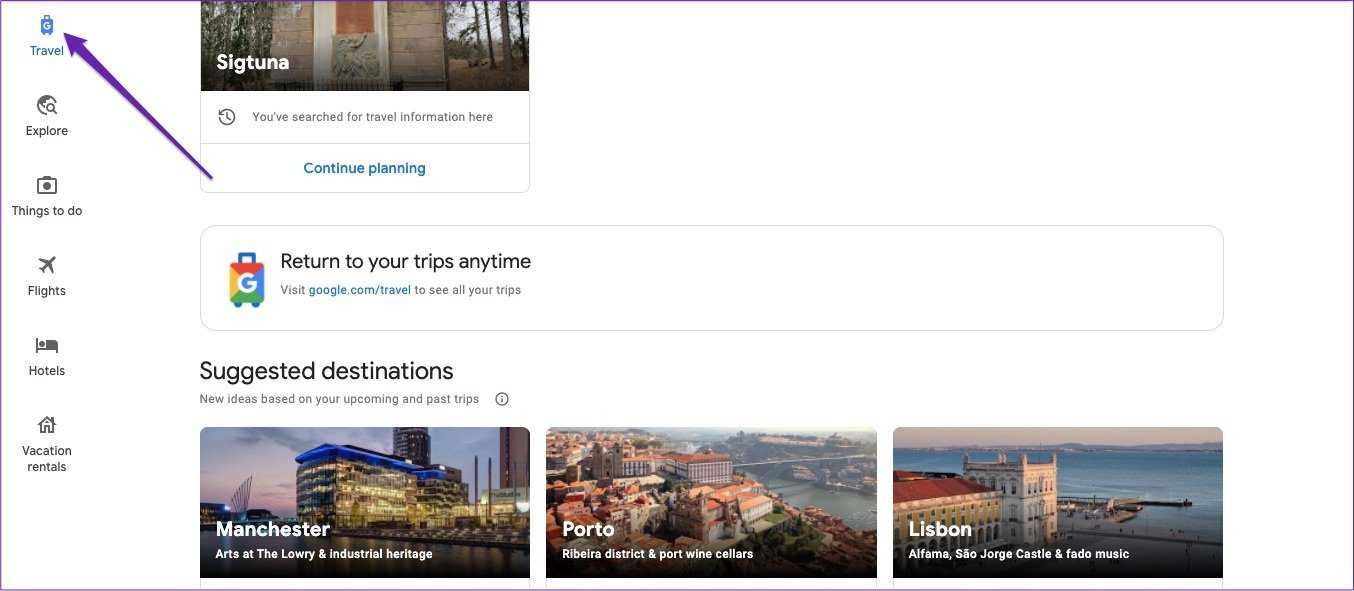Open the Flights airplane icon
Viewport: 1354px width, 591px height.
point(47,265)
